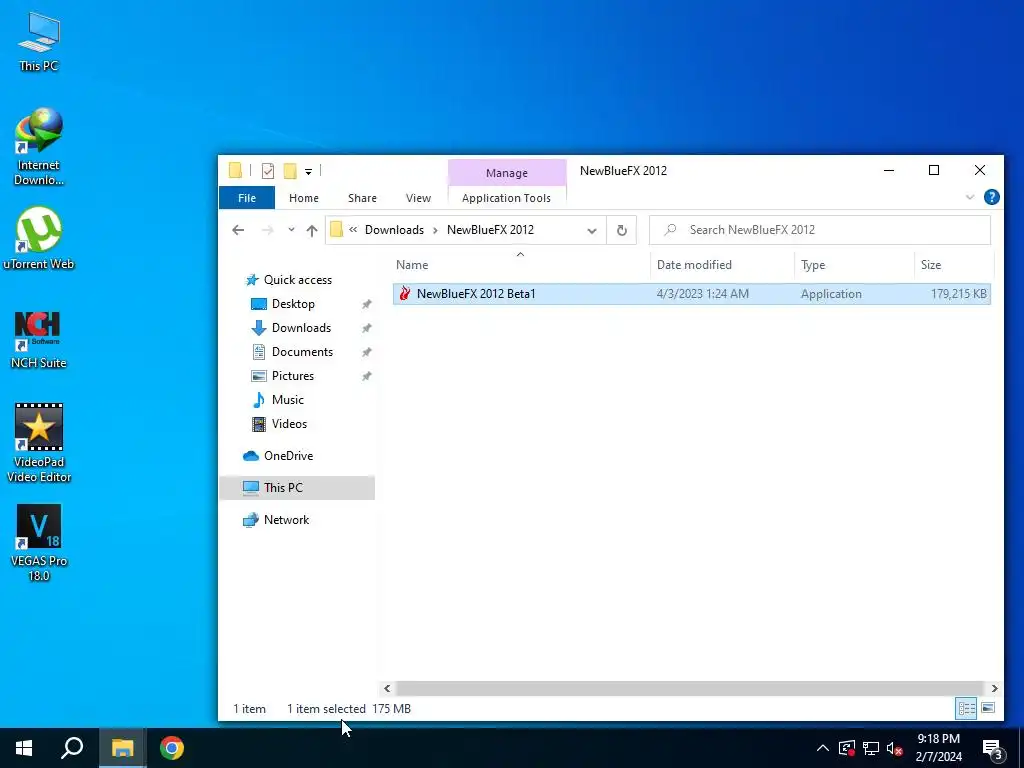Open Application Tools tab
This screenshot has width=1024, height=768.
[506, 198]
